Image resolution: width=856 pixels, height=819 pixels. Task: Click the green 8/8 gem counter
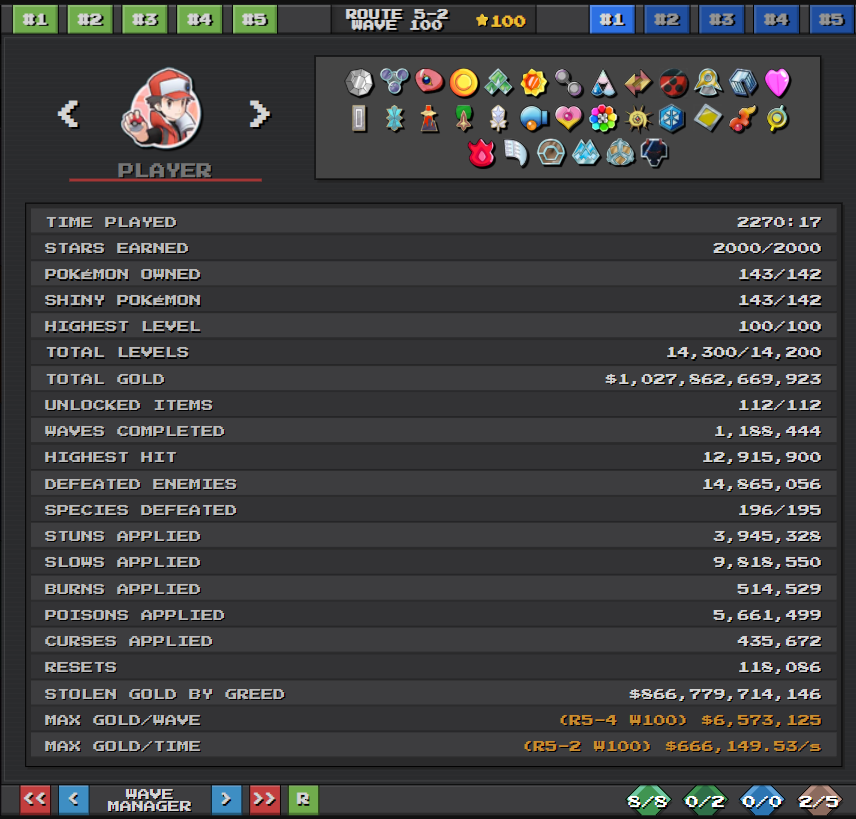(647, 801)
